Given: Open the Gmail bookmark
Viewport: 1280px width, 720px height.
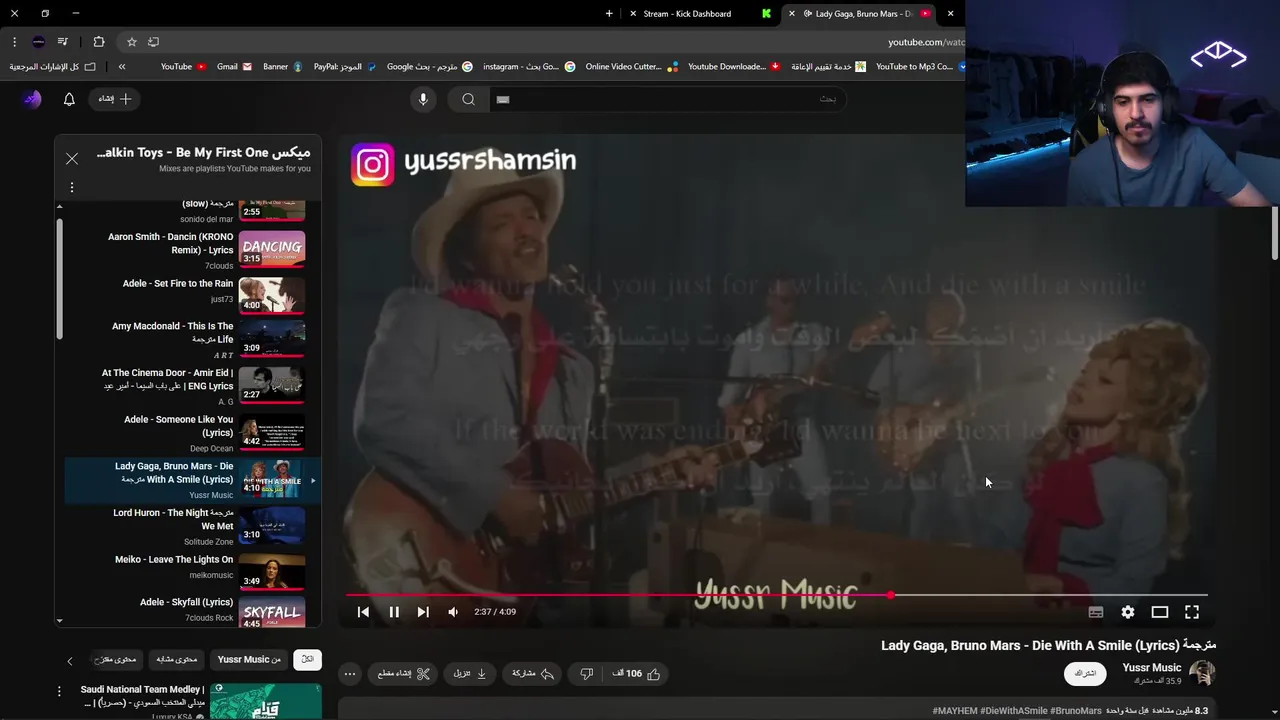Looking at the screenshot, I should 234,67.
